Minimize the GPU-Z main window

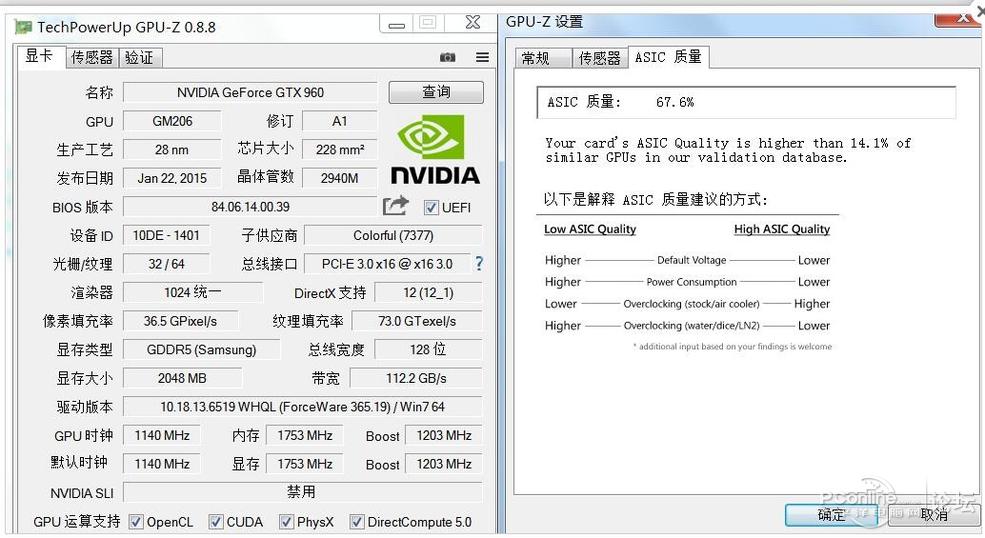pos(396,24)
